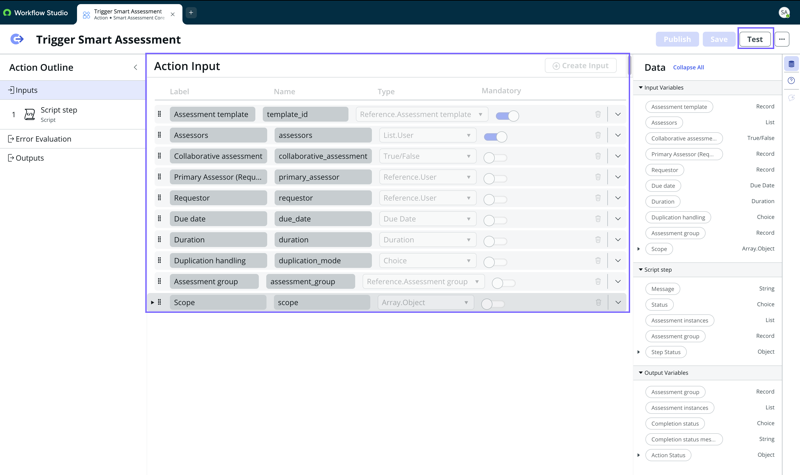This screenshot has height=475, width=800.
Task: Select Error Evaluation in Action Outline
Action: tap(72, 139)
